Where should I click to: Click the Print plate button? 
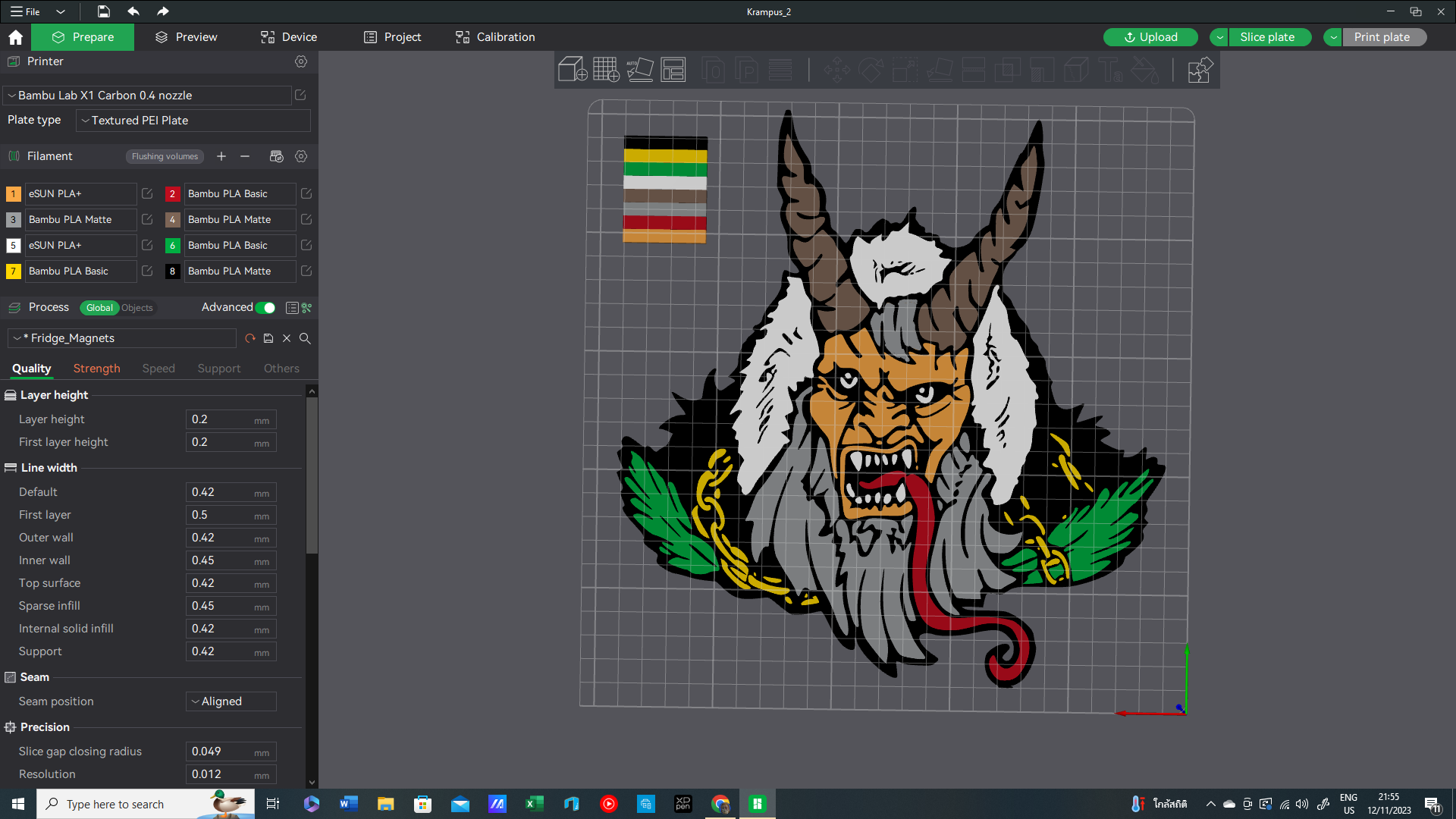[x=1385, y=37]
